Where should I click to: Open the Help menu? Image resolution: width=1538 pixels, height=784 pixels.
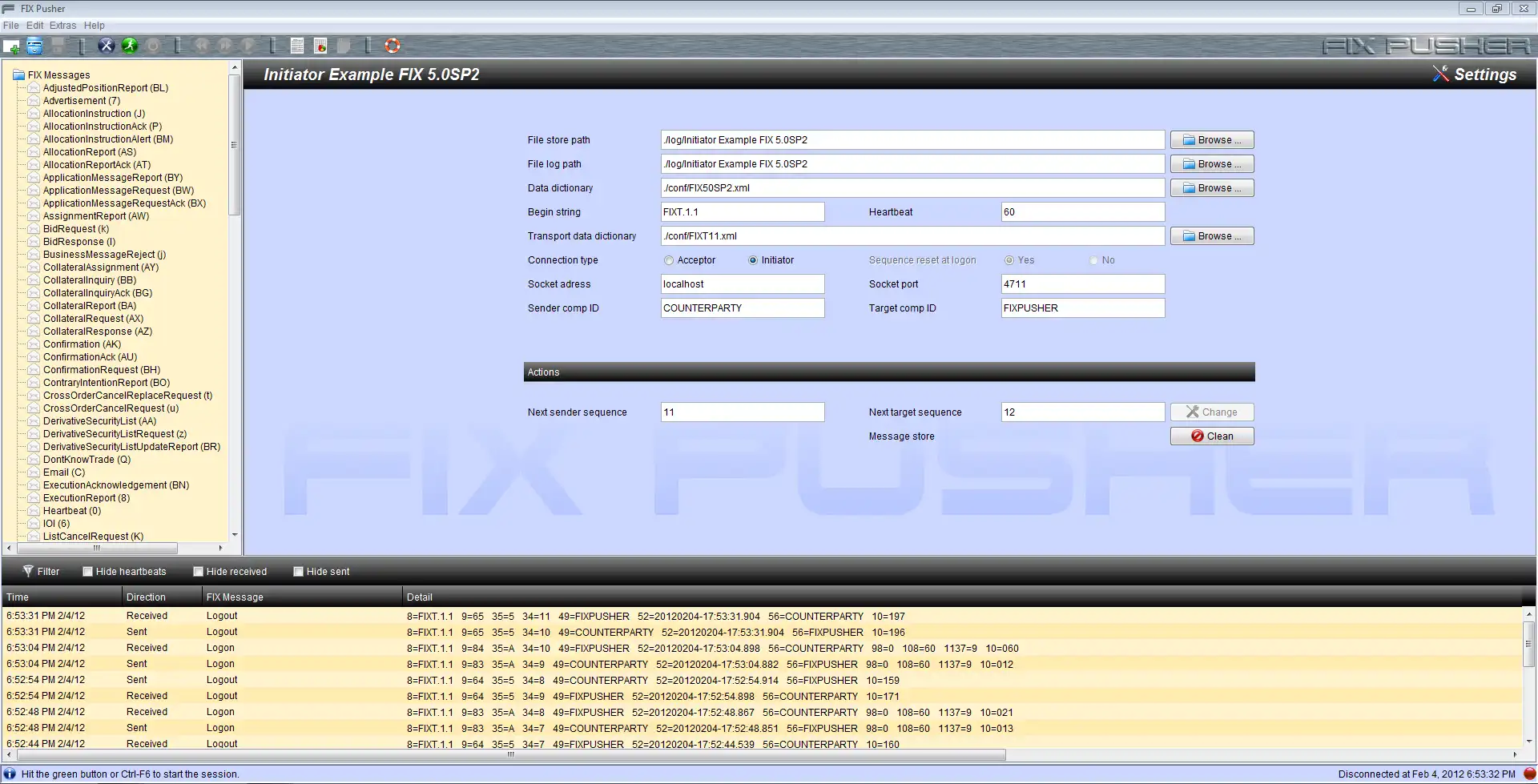95,26
